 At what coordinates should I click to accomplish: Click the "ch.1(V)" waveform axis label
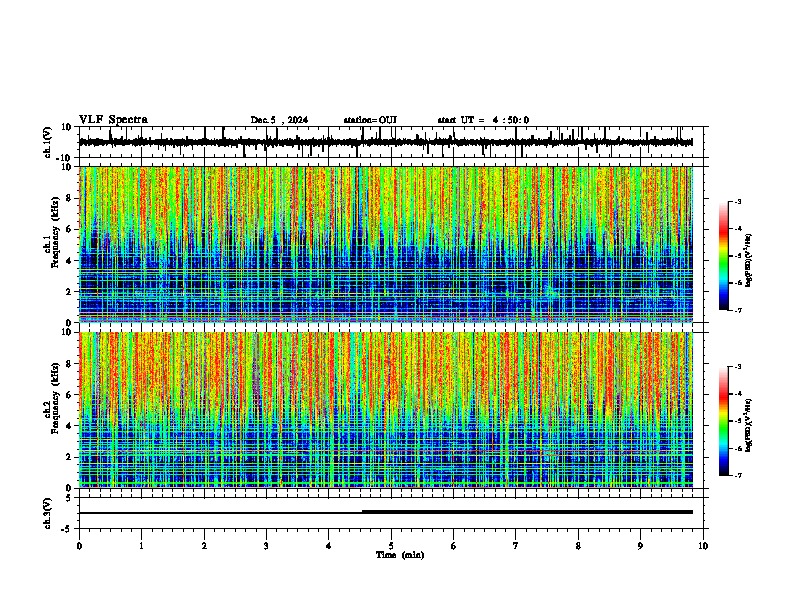pyautogui.click(x=48, y=142)
